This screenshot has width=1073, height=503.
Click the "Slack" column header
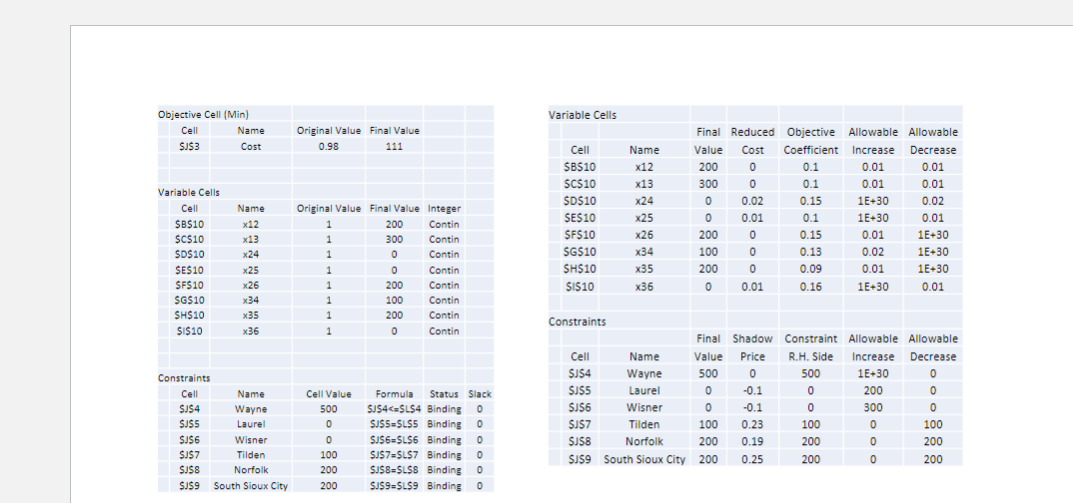479,394
